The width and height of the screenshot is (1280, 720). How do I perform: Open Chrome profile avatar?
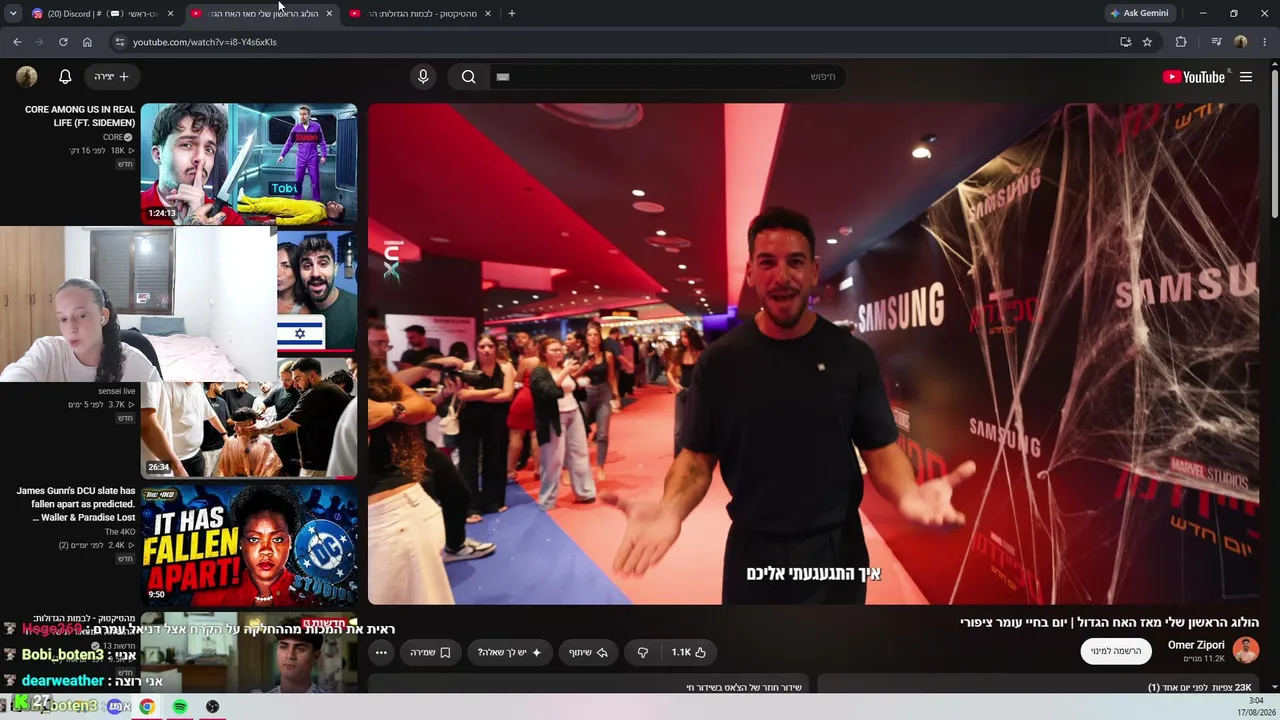1241,42
